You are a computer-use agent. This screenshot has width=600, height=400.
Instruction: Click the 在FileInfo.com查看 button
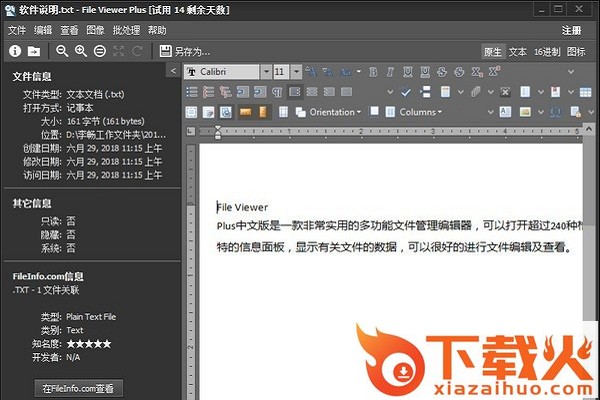(x=78, y=387)
